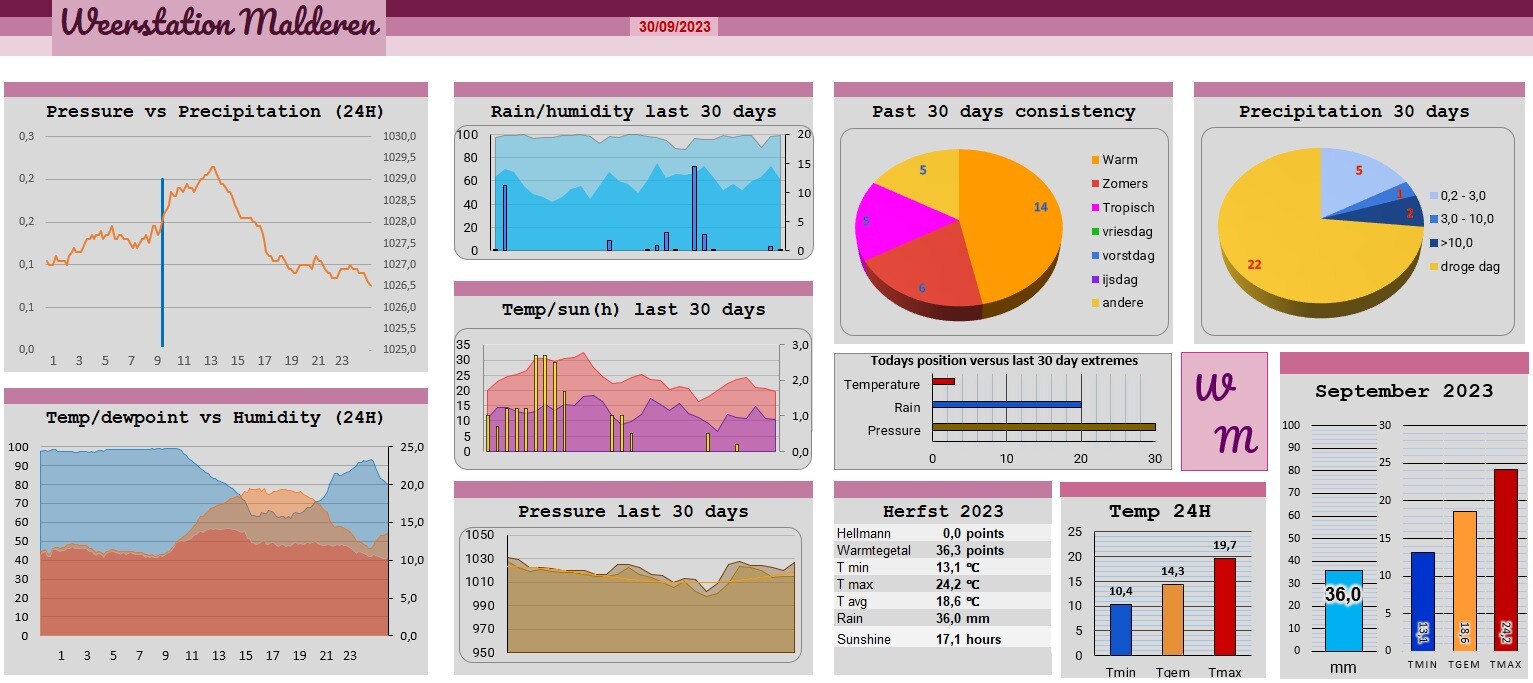1533x683 pixels.
Task: Click the WM logo tile
Action: pos(1224,411)
